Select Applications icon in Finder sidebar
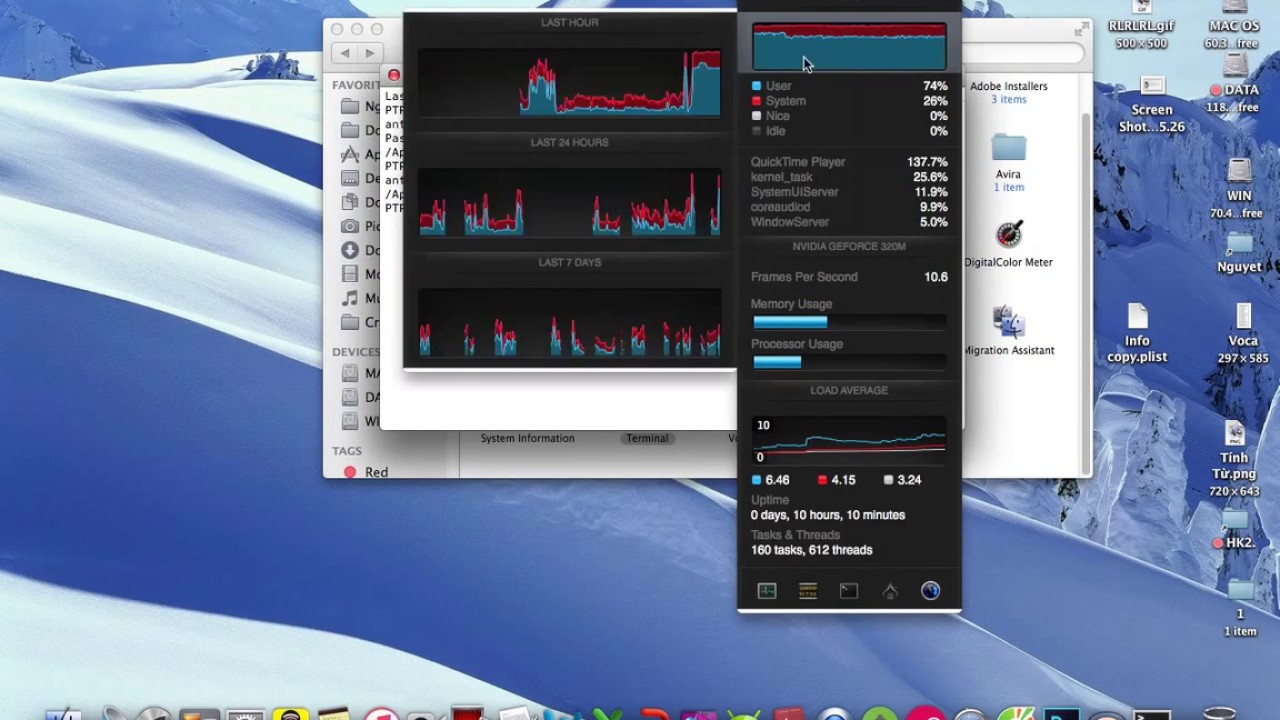1280x720 pixels. (x=350, y=154)
